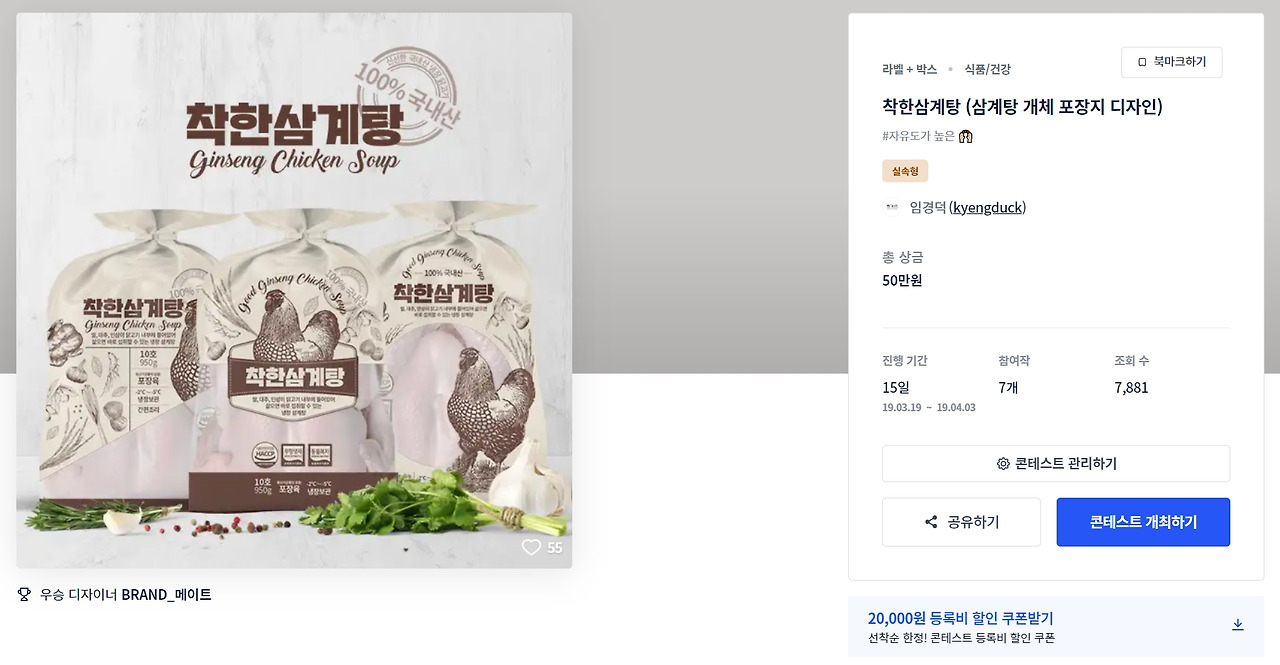Toggle bookmark with 북마크하기 button
Screen dimensions: 1280x665
tap(1171, 62)
